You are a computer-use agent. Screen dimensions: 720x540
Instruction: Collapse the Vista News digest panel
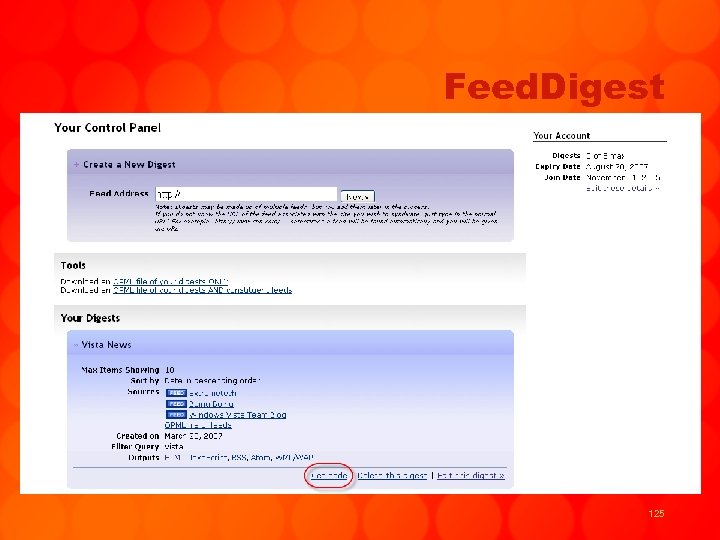pyautogui.click(x=76, y=345)
